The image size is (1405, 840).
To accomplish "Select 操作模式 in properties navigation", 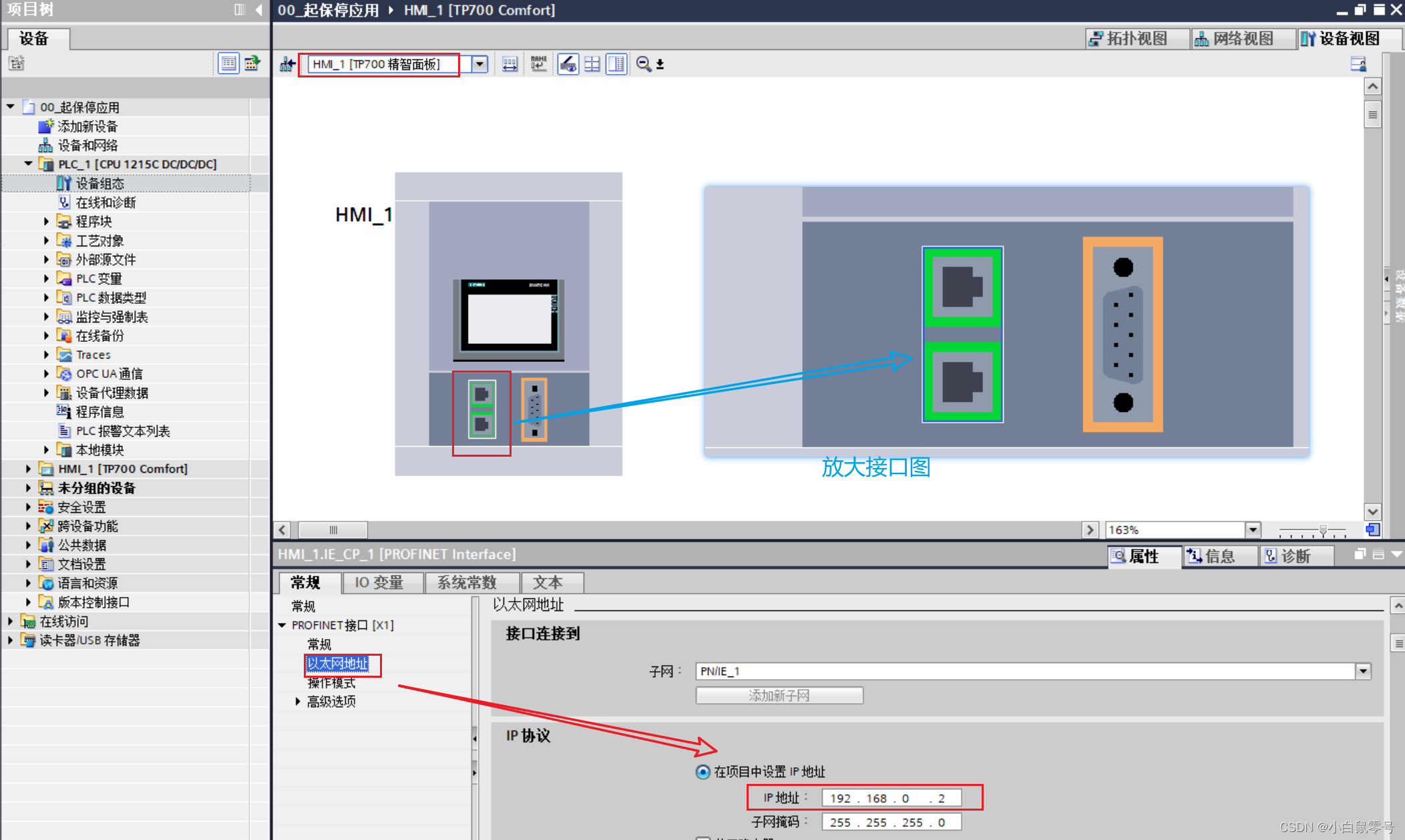I will [331, 682].
